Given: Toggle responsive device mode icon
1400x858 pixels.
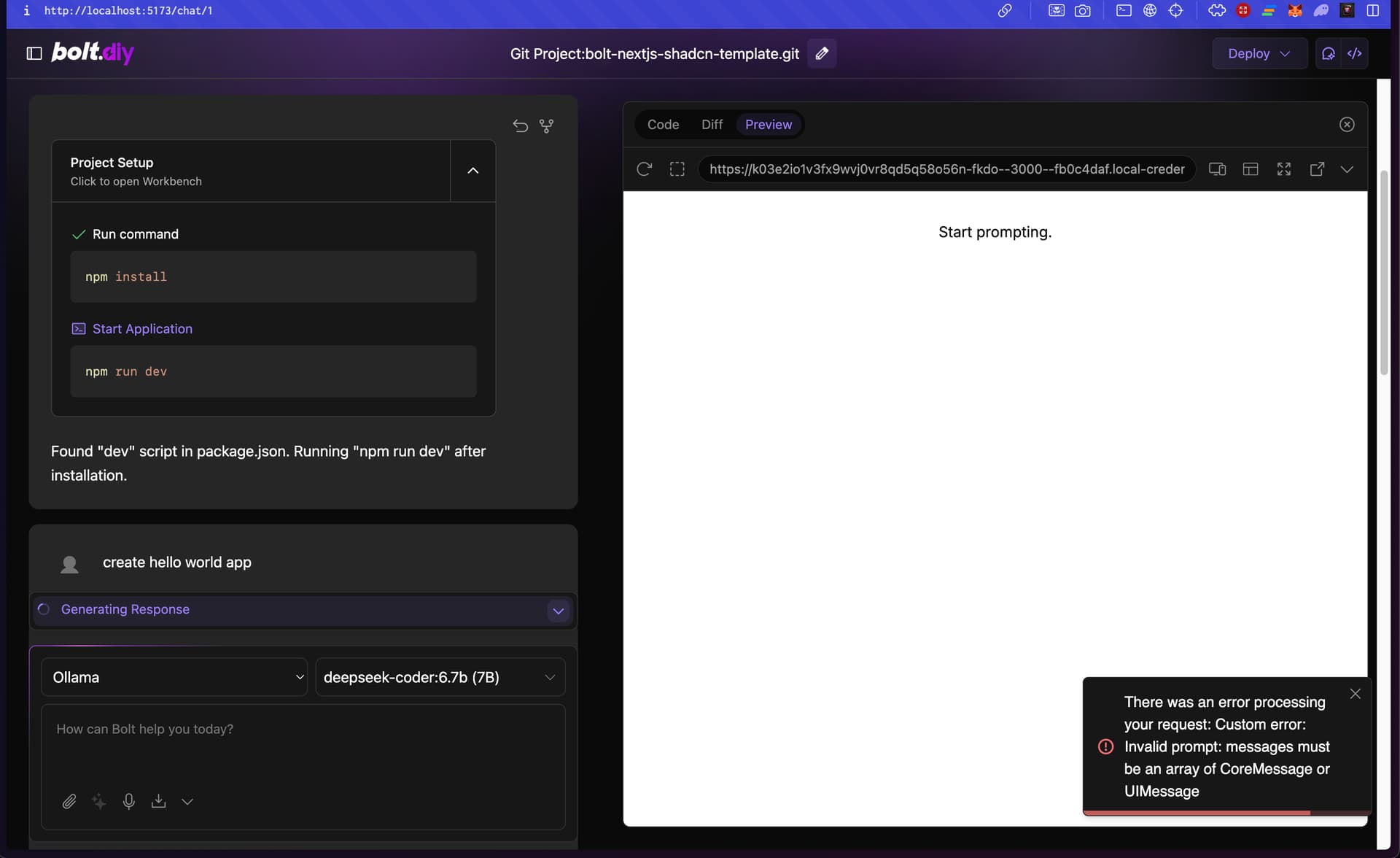Looking at the screenshot, I should pos(1218,169).
